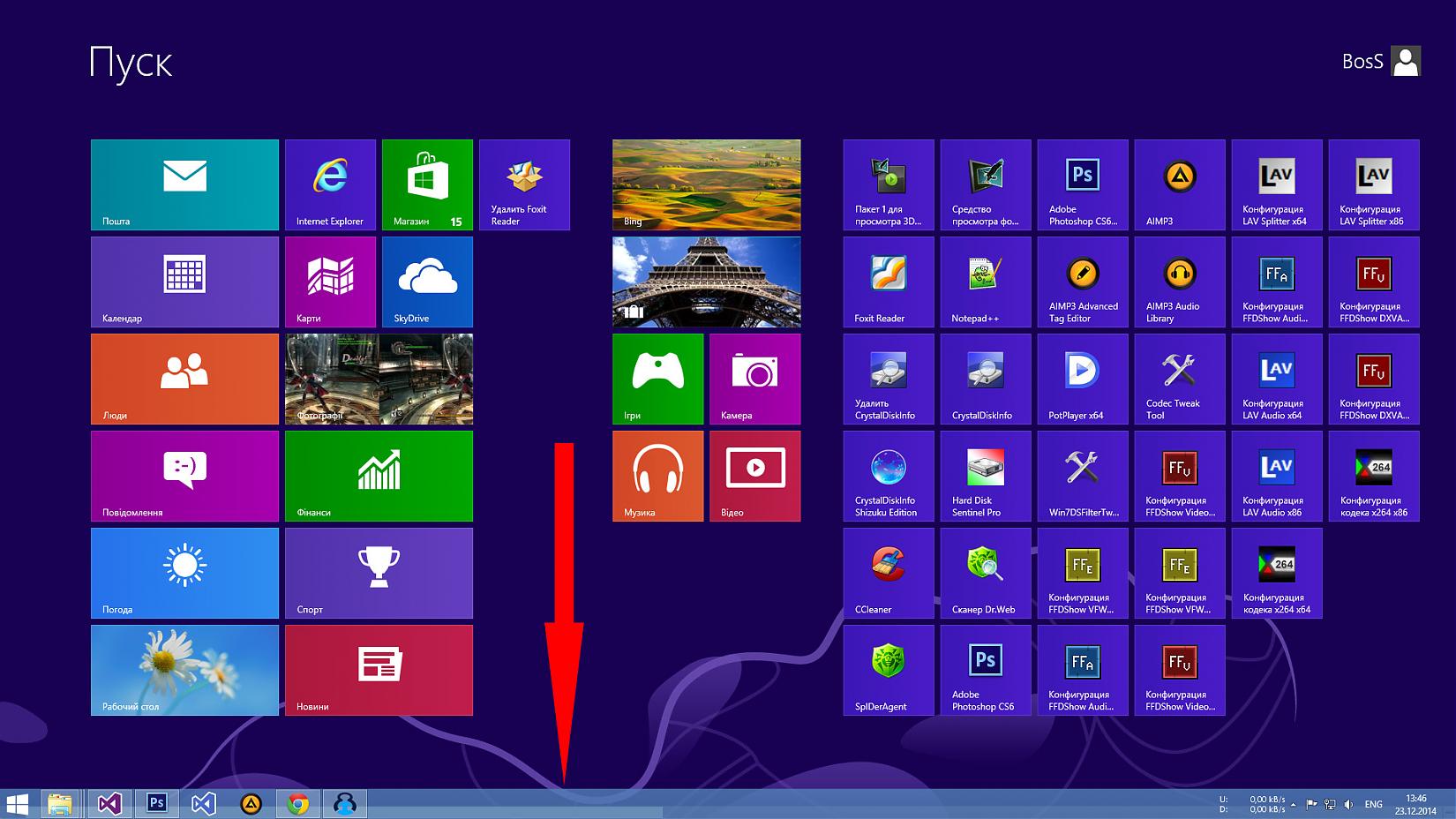Open the AIMP3 Audio Library tile
This screenshot has width=1456, height=819.
point(1180,282)
